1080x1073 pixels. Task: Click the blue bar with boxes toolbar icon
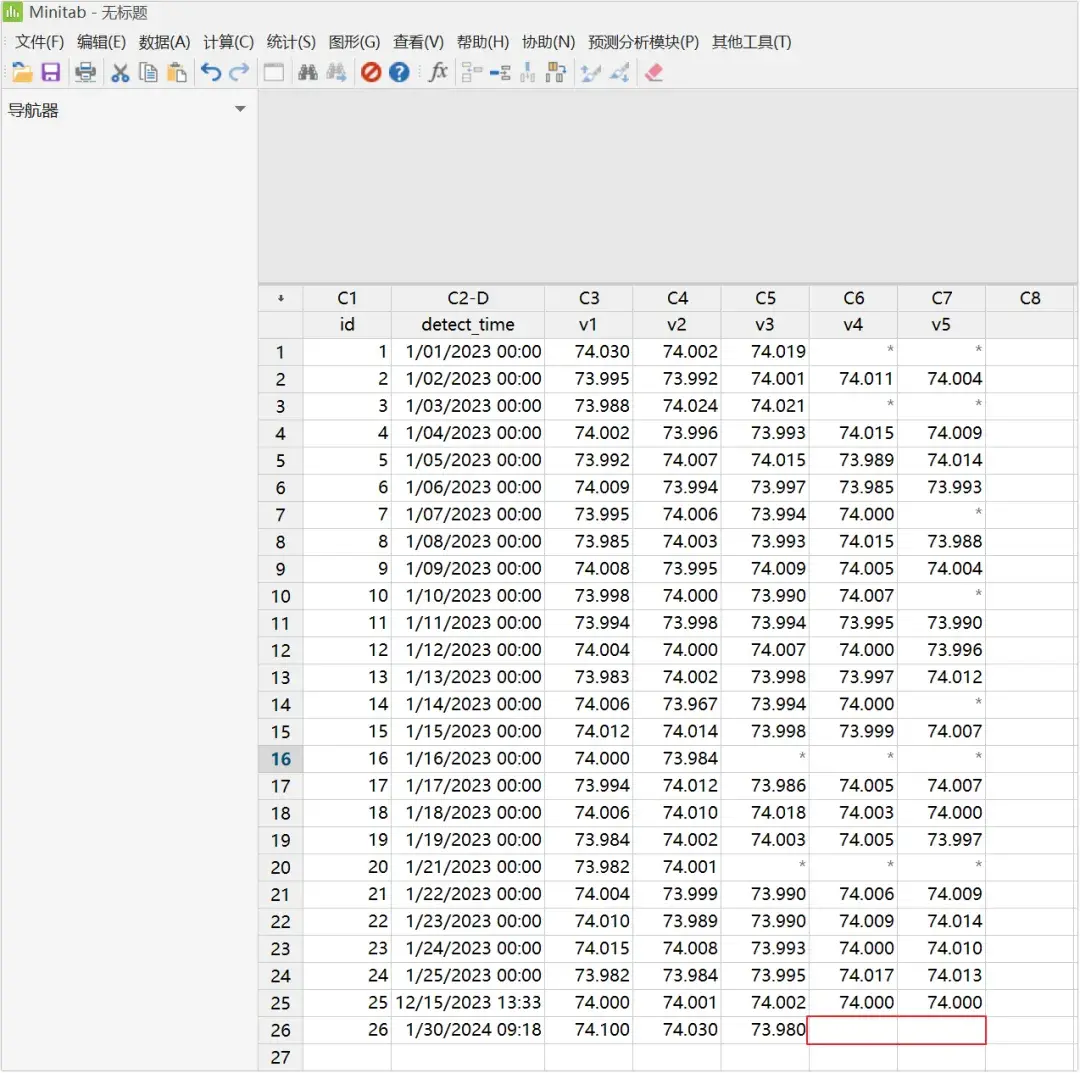click(x=500, y=72)
